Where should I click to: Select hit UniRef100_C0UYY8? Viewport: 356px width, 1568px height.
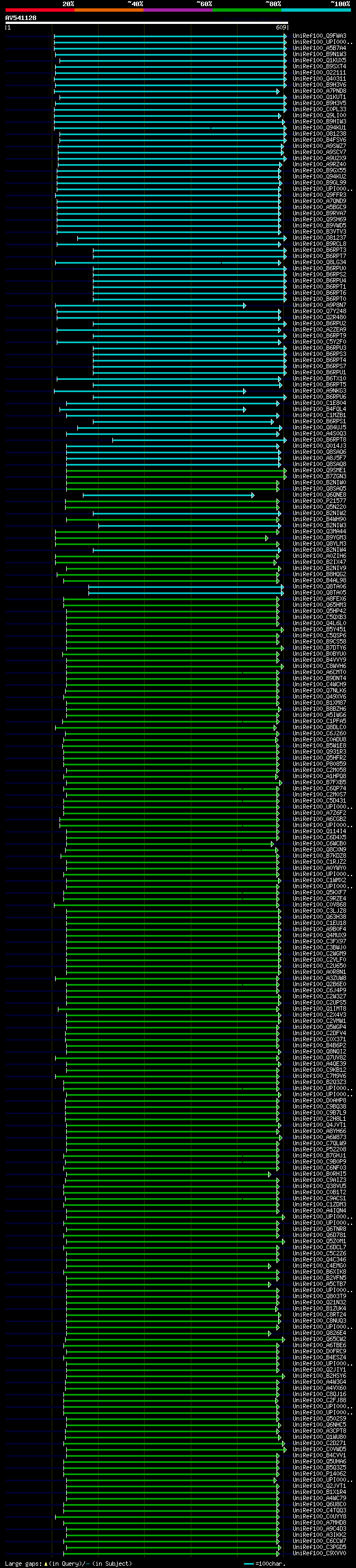coord(319,1517)
